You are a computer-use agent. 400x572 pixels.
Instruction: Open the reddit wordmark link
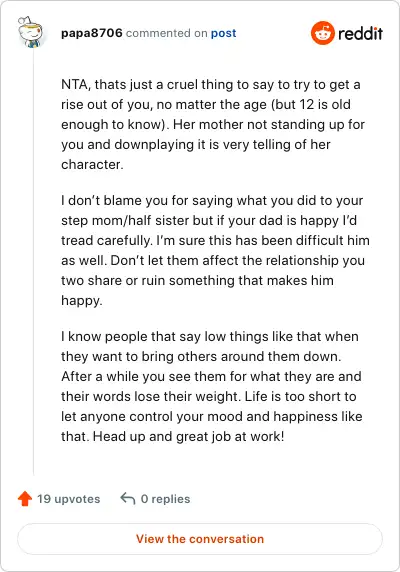[x=360, y=34]
